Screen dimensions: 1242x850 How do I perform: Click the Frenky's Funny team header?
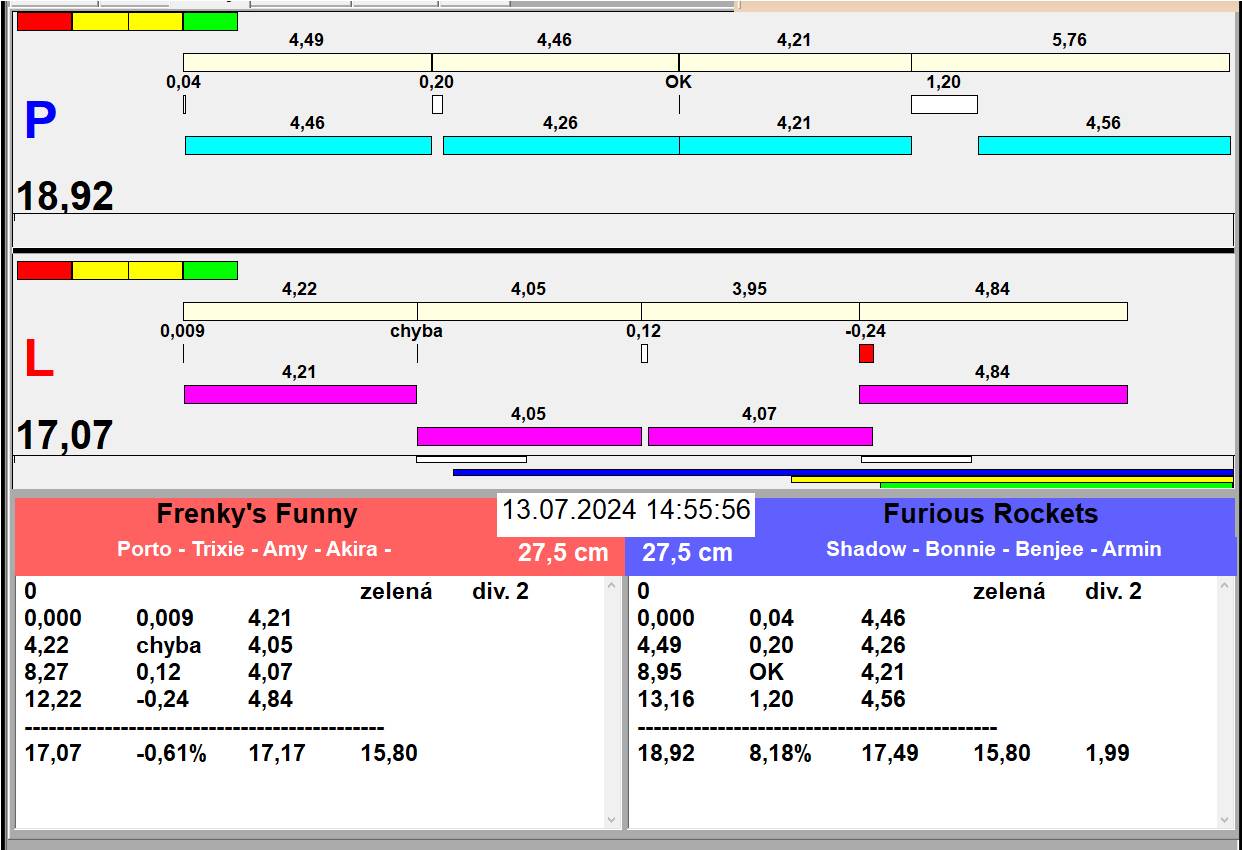tap(256, 515)
